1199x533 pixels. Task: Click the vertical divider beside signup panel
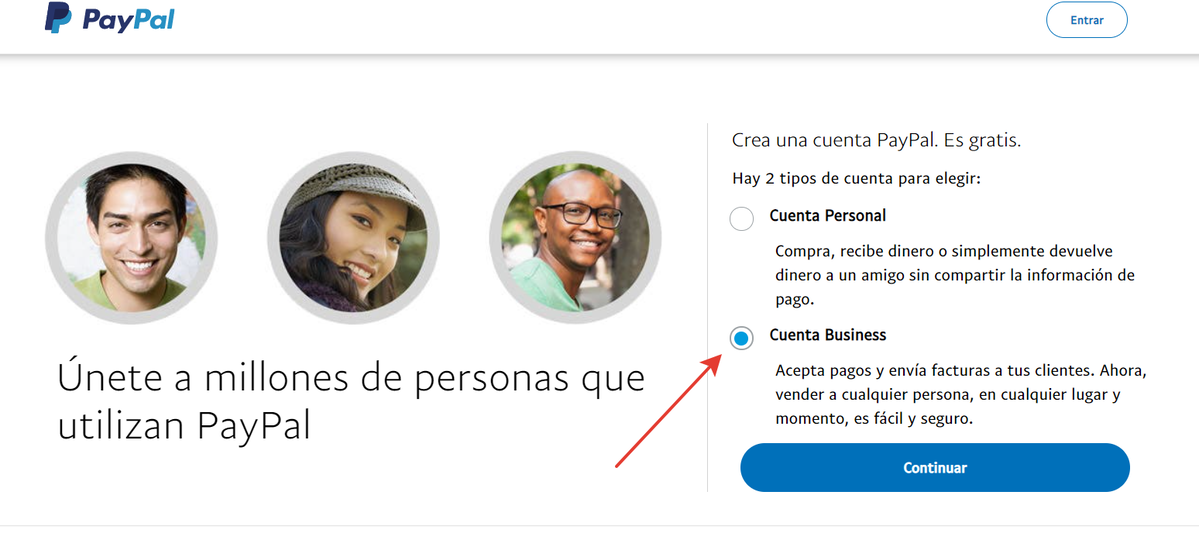tap(707, 307)
